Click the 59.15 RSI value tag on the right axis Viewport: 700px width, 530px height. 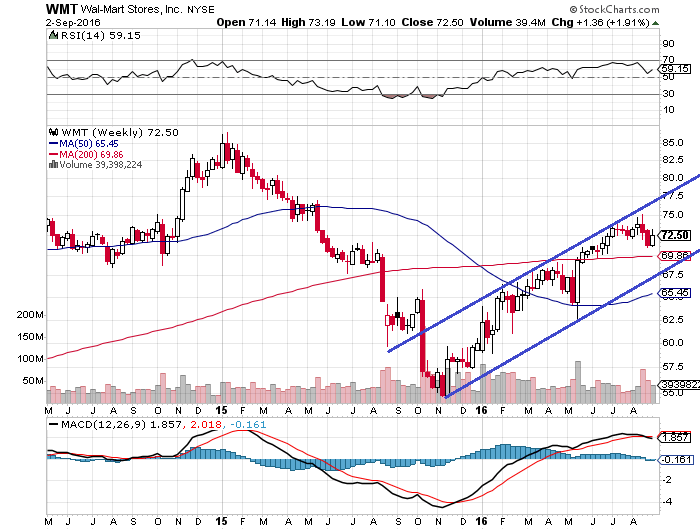click(x=675, y=69)
